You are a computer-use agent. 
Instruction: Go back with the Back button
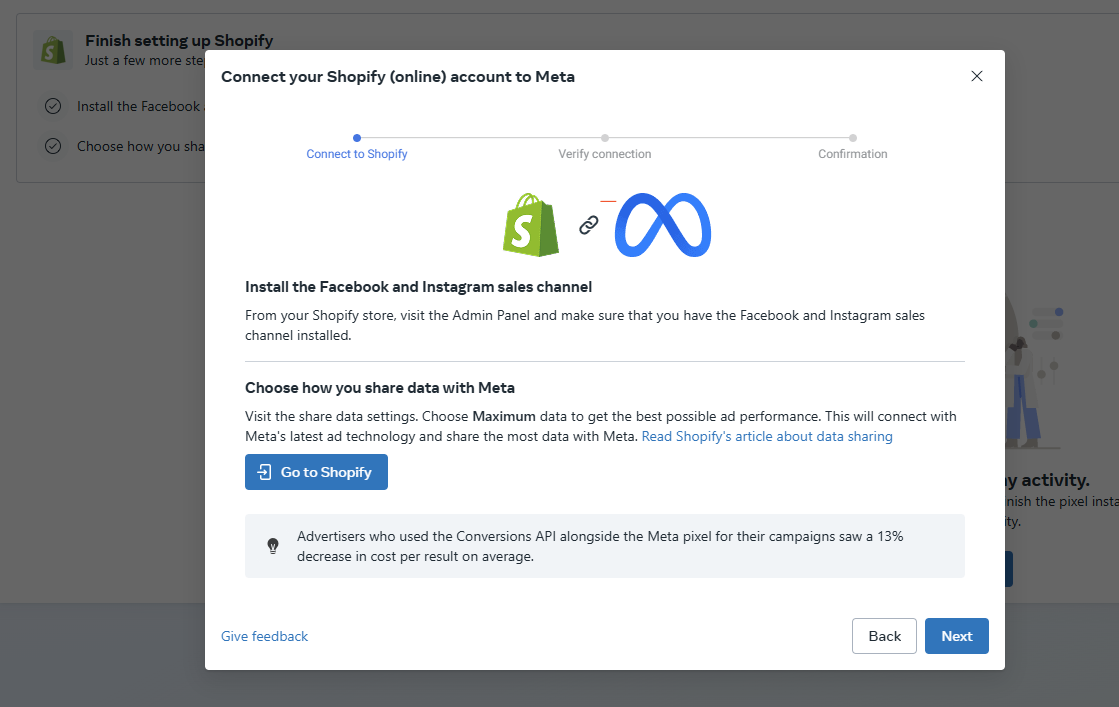(x=884, y=636)
